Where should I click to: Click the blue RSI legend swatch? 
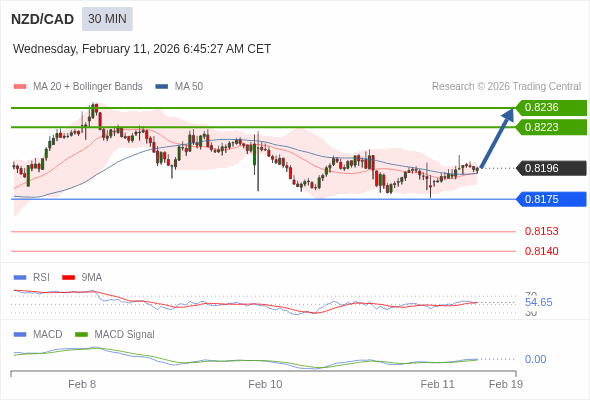(x=20, y=278)
